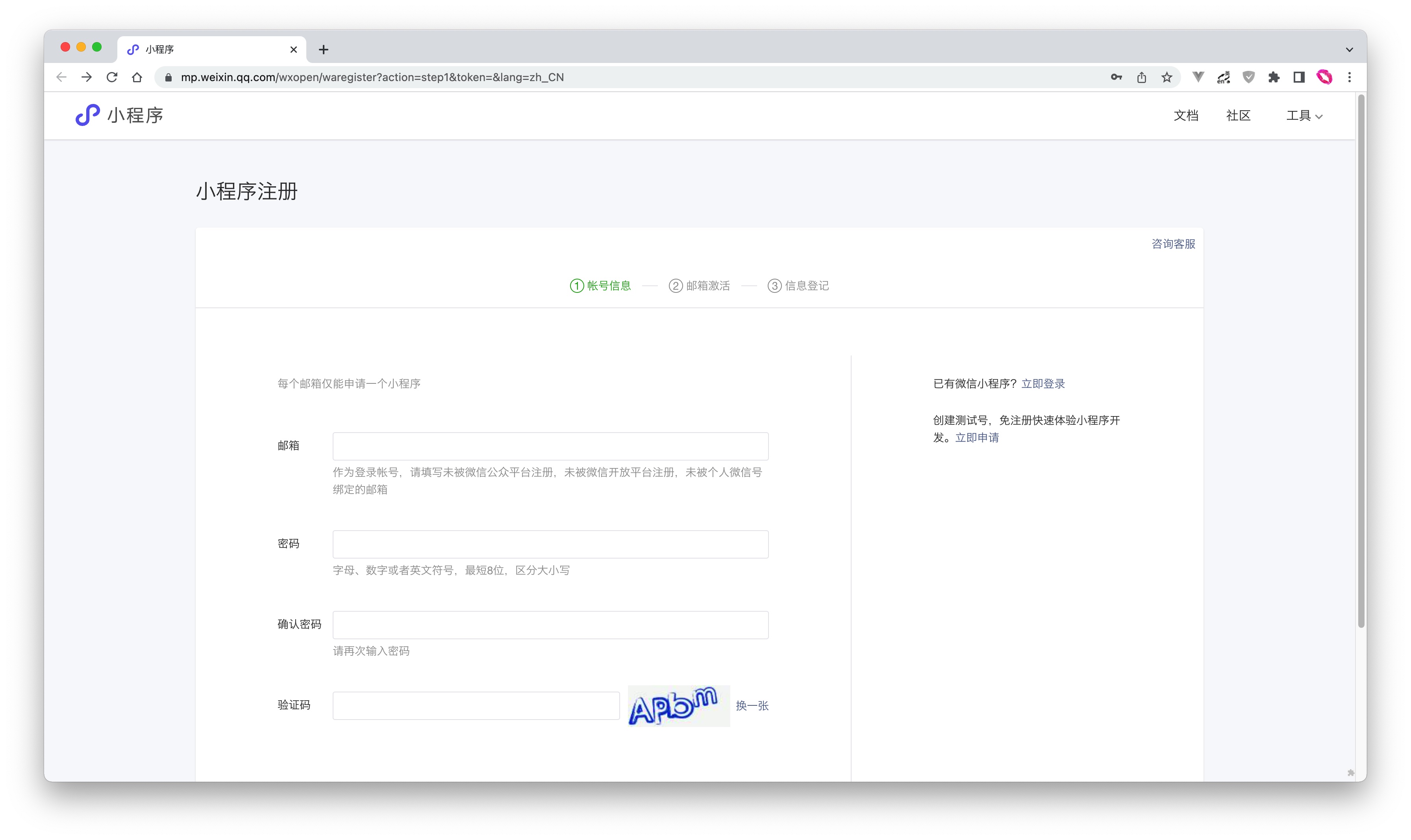Image resolution: width=1411 pixels, height=840 pixels.
Task: Open the share page icon
Action: [1142, 77]
